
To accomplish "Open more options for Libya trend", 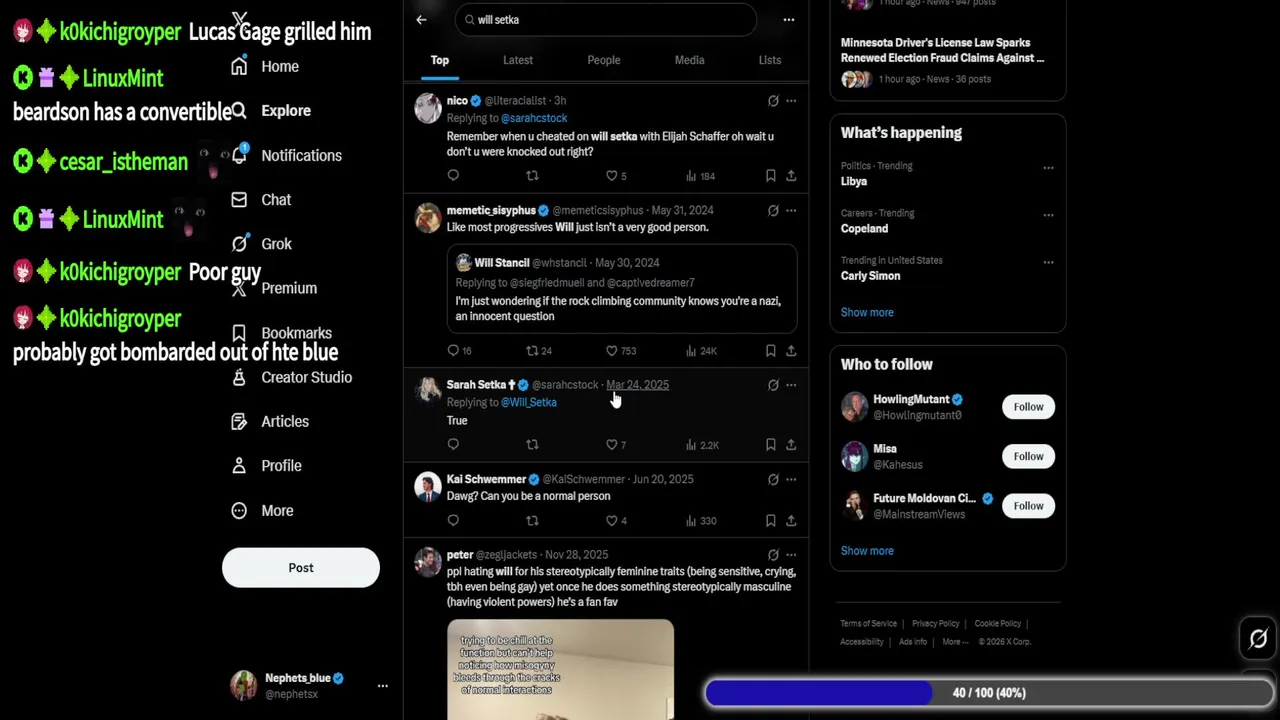I will click(x=1048, y=168).
